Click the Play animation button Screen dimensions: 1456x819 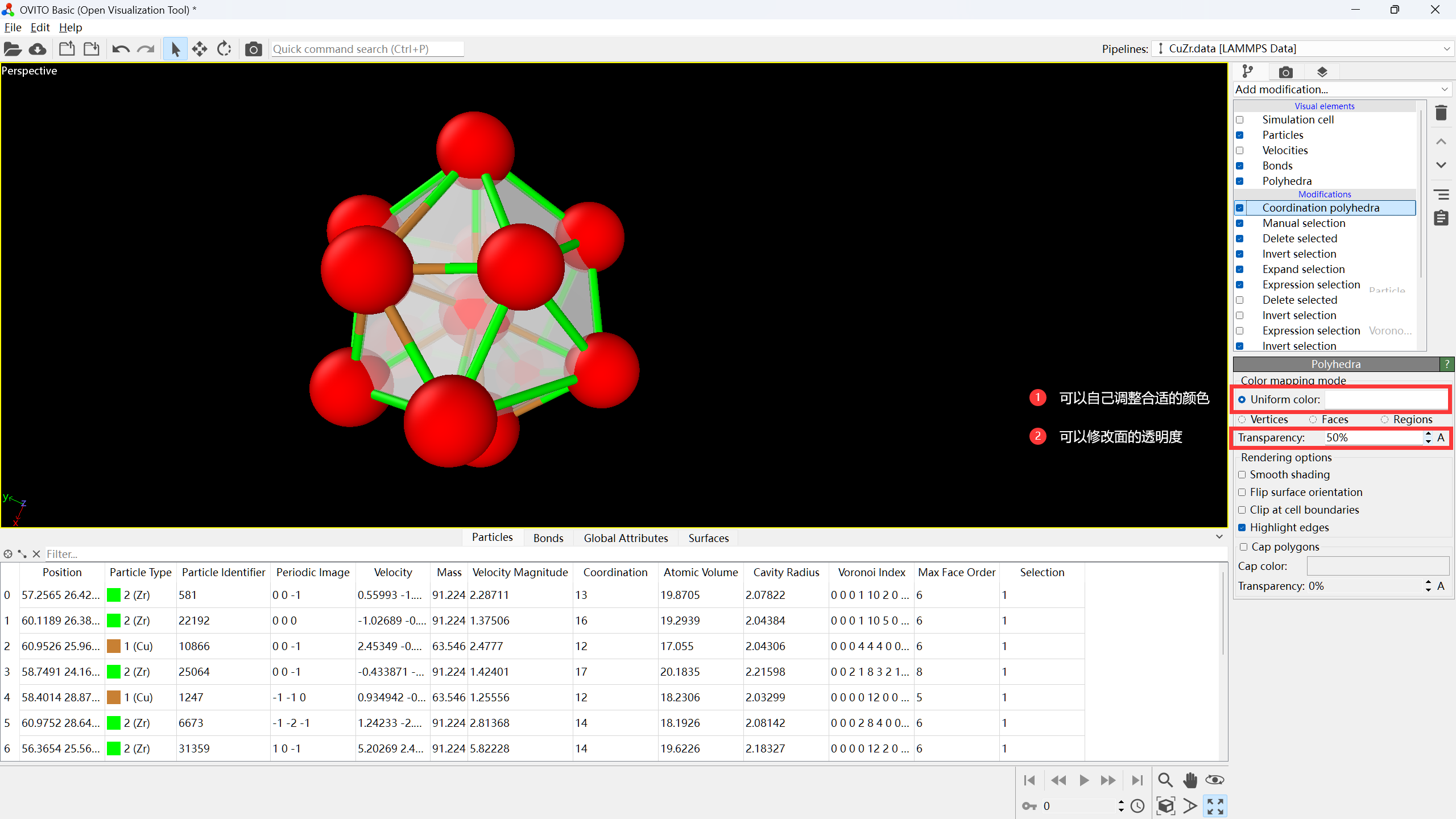point(1084,780)
